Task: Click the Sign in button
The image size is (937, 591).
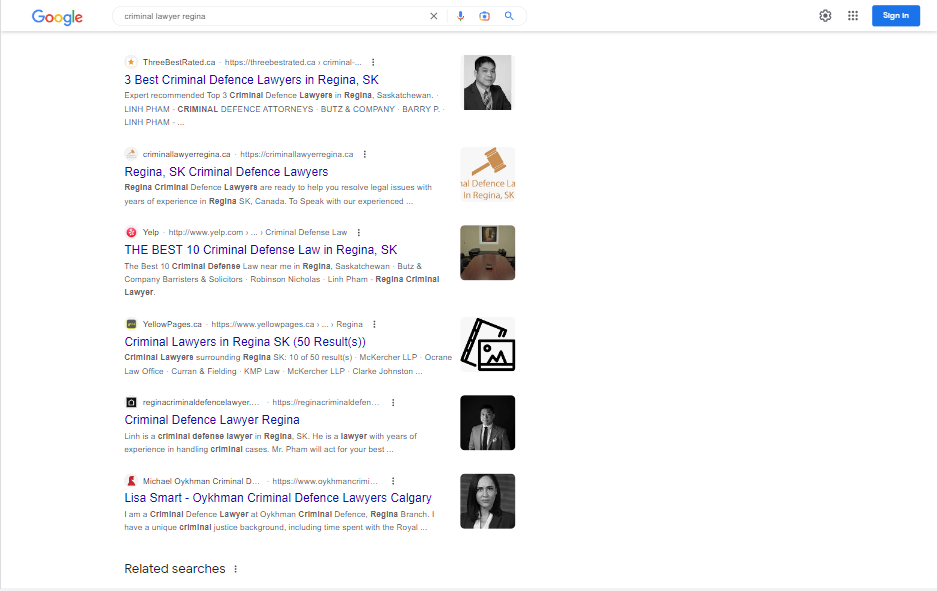Action: point(895,15)
